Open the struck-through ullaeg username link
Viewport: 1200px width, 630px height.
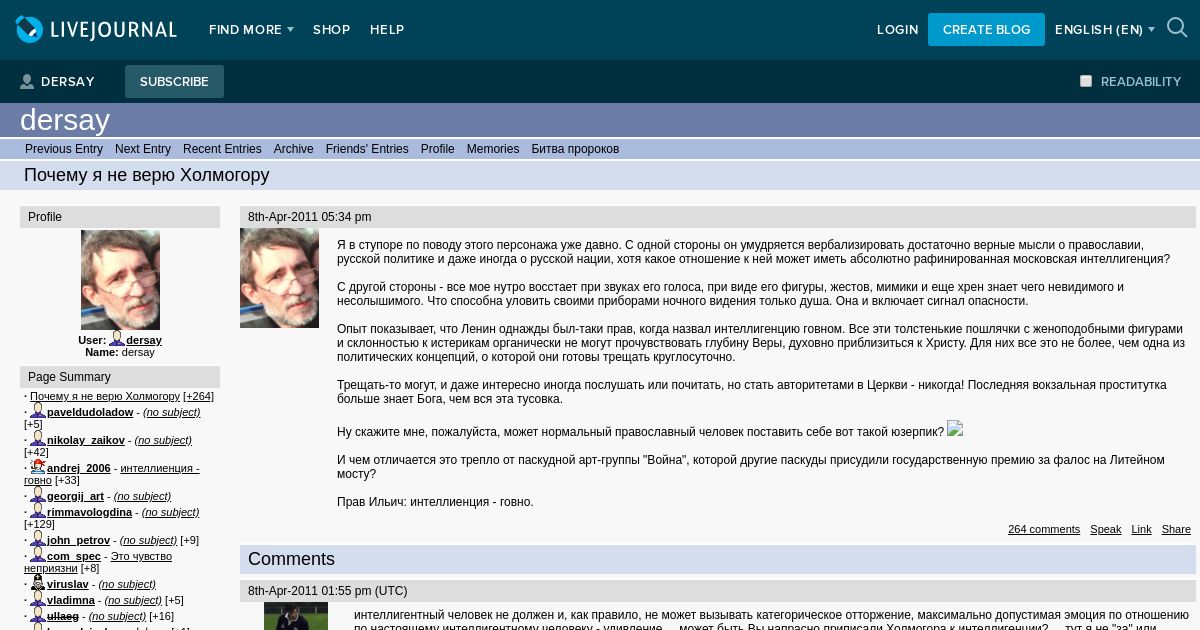point(63,616)
